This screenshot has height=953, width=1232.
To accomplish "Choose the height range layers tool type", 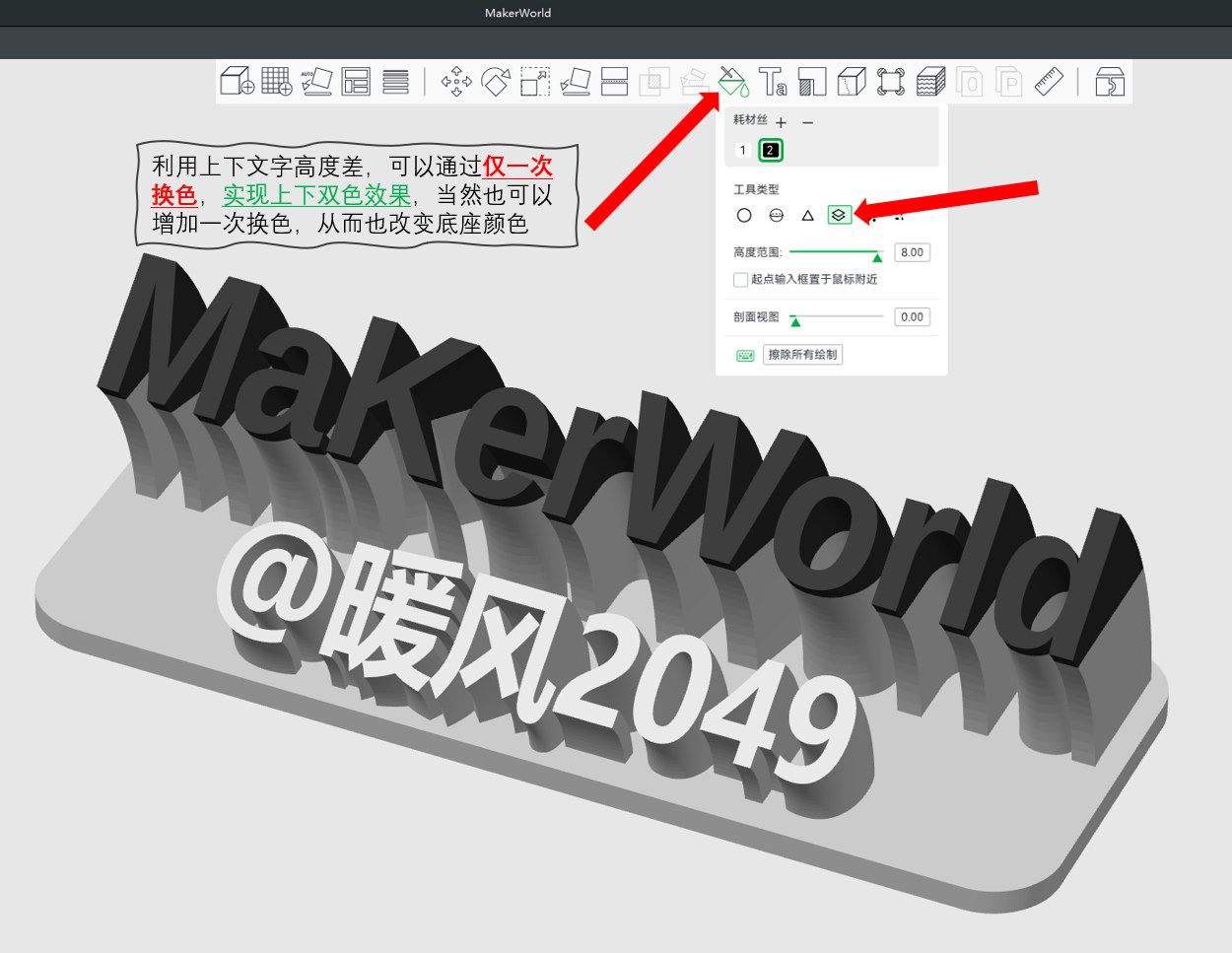I will (x=840, y=215).
